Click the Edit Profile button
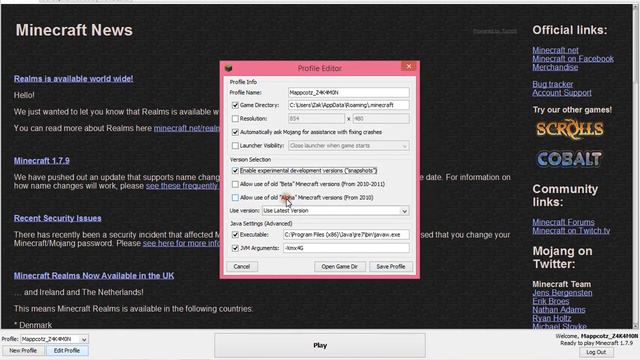 [x=67, y=351]
